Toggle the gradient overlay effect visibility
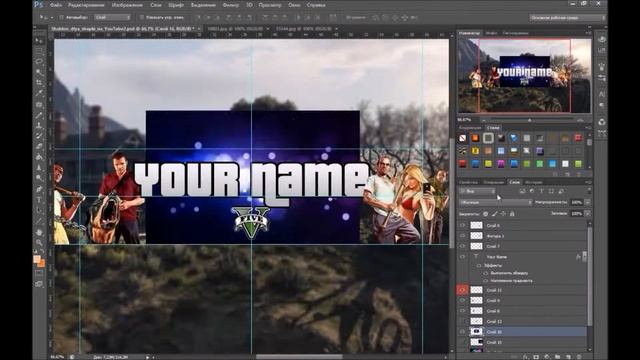 click(486, 281)
